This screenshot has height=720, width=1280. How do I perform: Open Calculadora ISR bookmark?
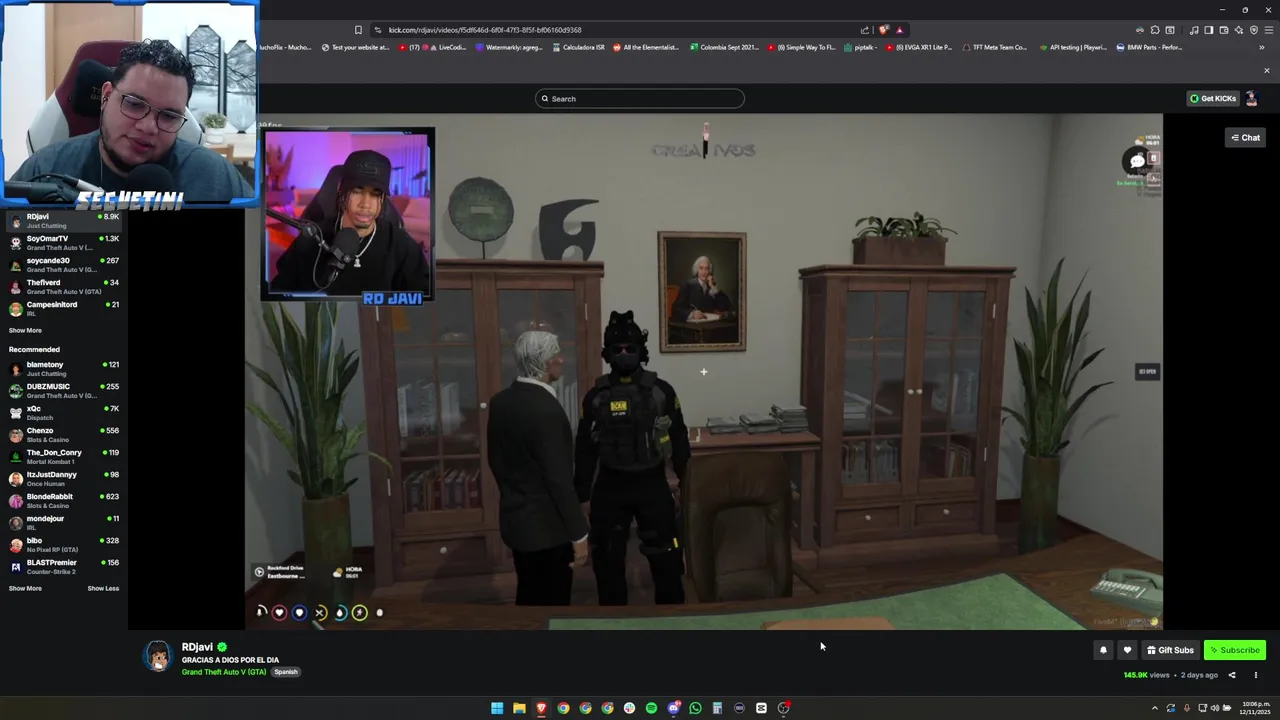[x=578, y=47]
